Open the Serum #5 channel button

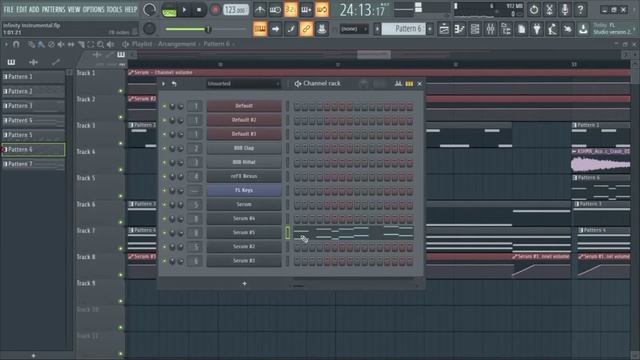pos(244,232)
